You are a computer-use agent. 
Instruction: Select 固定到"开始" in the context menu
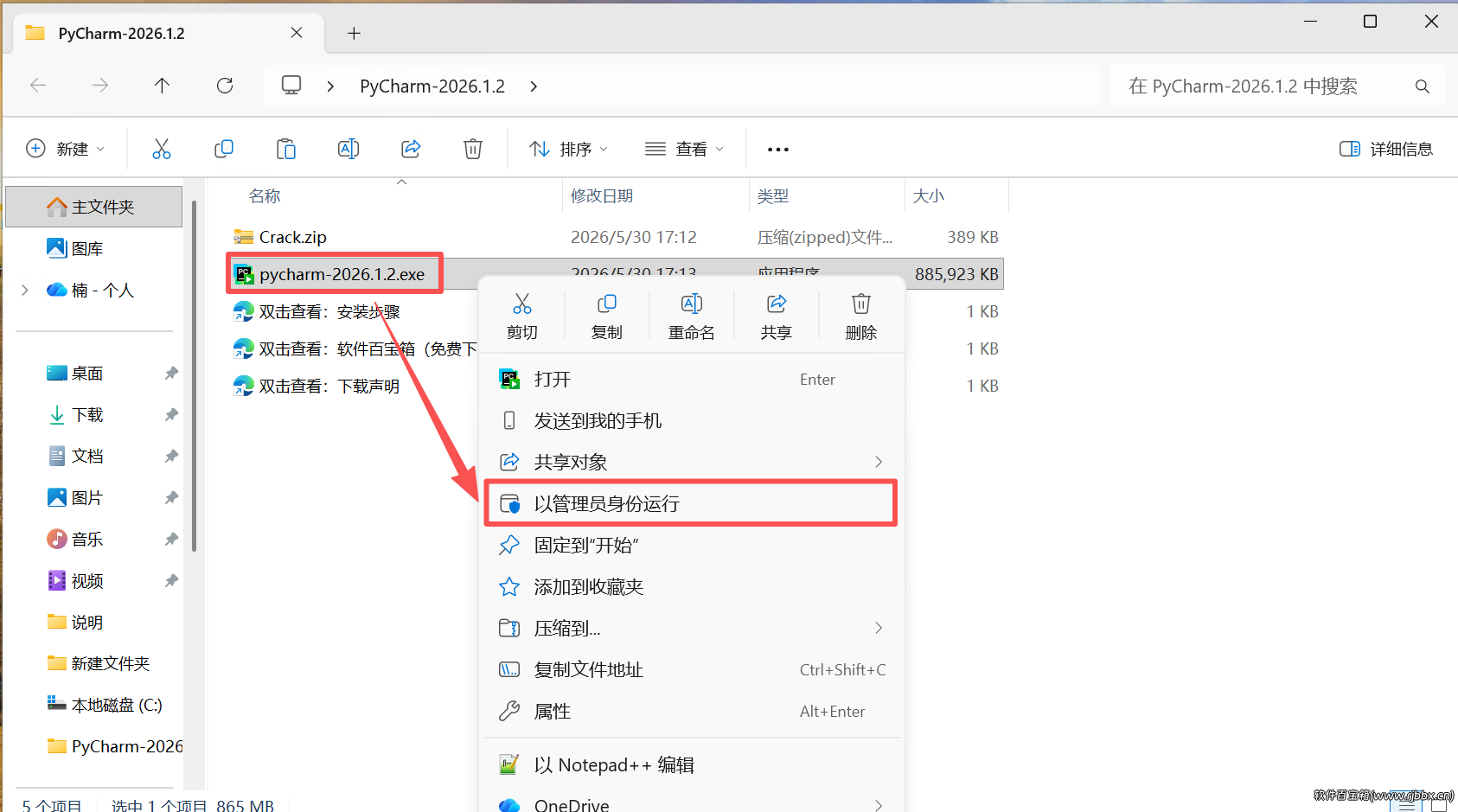(692, 546)
